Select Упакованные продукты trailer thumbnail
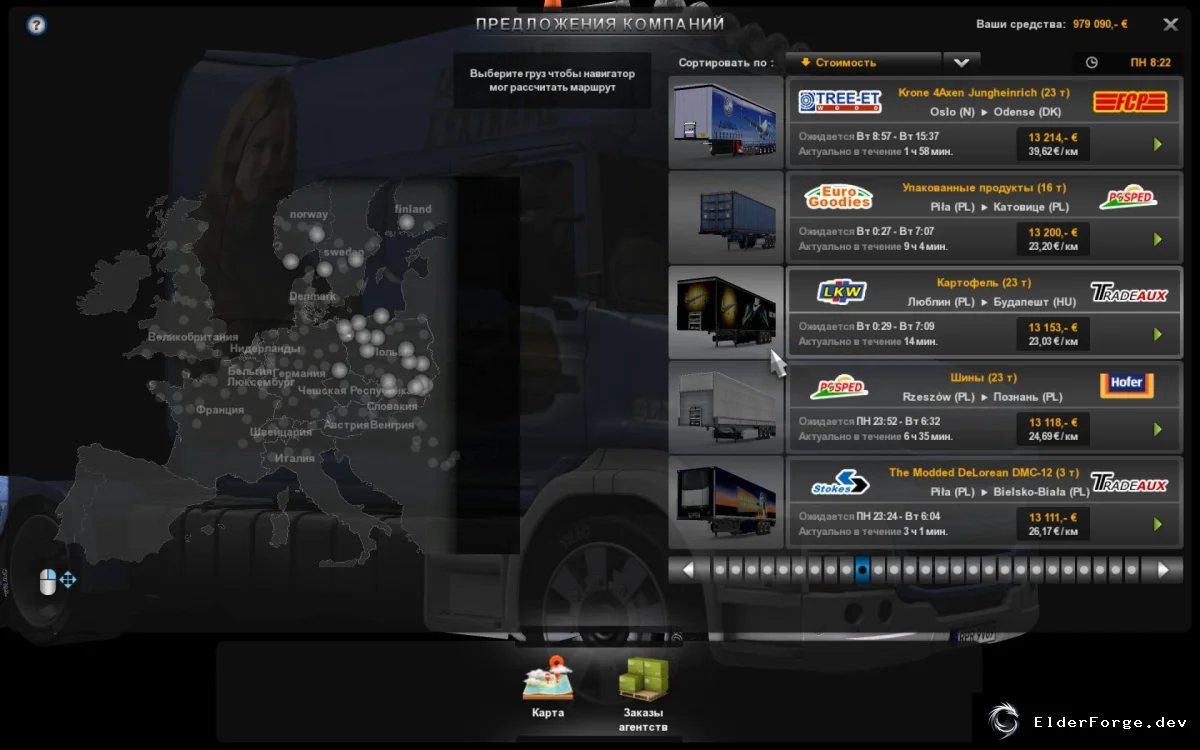Image resolution: width=1200 pixels, height=750 pixels. tap(726, 216)
